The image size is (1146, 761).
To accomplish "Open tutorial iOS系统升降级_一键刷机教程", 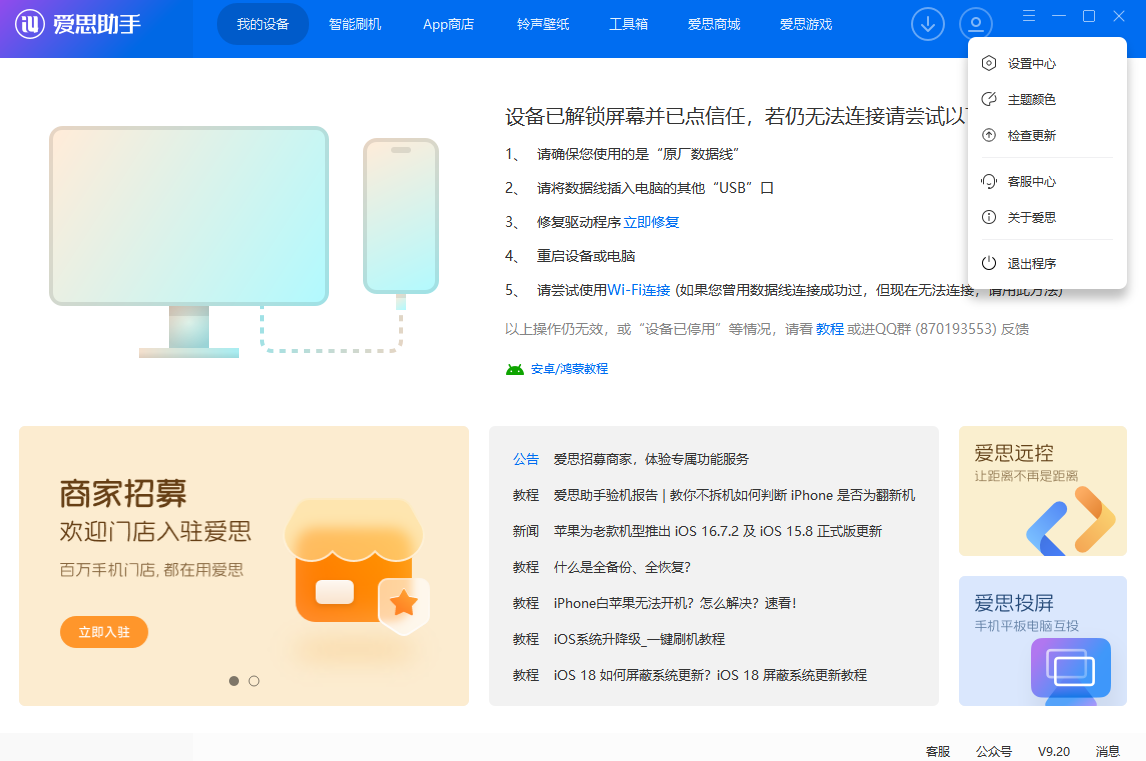I will (639, 639).
